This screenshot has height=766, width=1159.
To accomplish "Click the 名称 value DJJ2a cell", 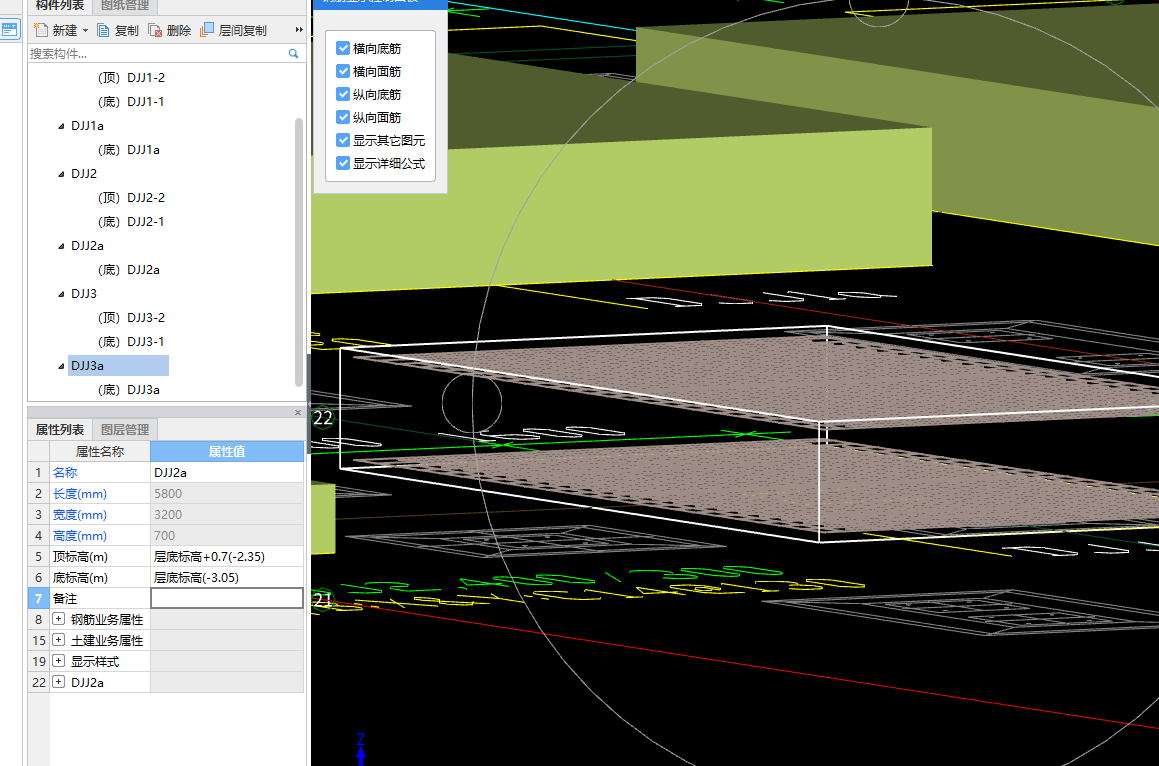I will [227, 472].
